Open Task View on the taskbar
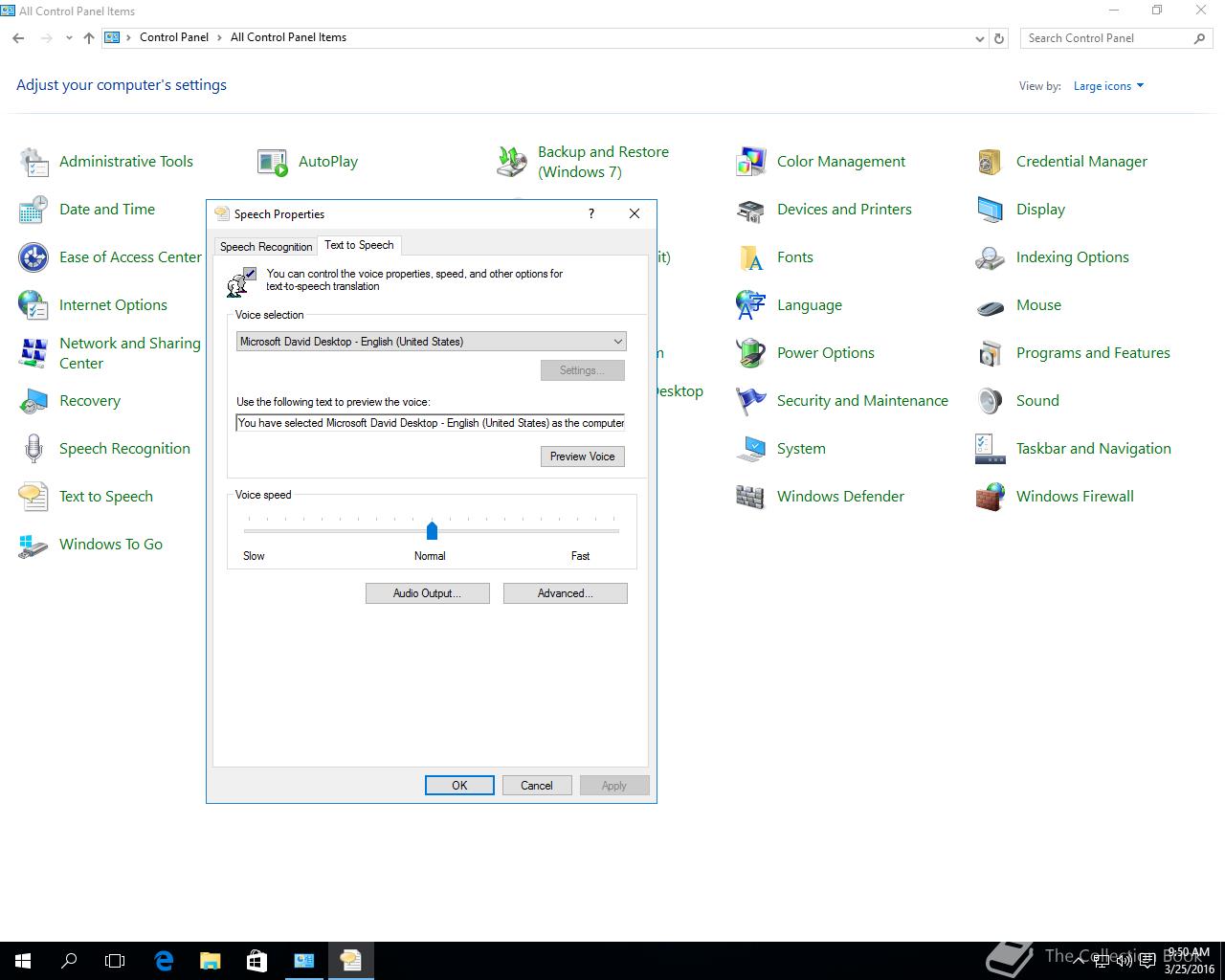 coord(115,961)
